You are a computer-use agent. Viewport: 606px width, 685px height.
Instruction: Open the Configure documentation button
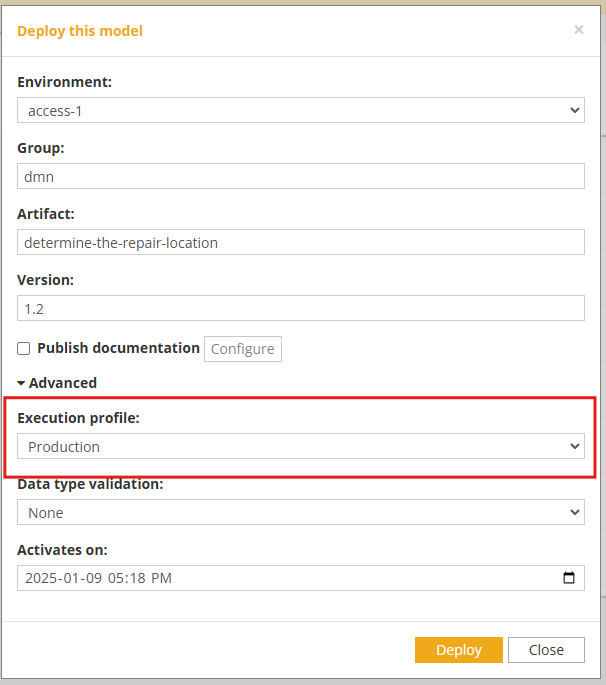coord(243,349)
